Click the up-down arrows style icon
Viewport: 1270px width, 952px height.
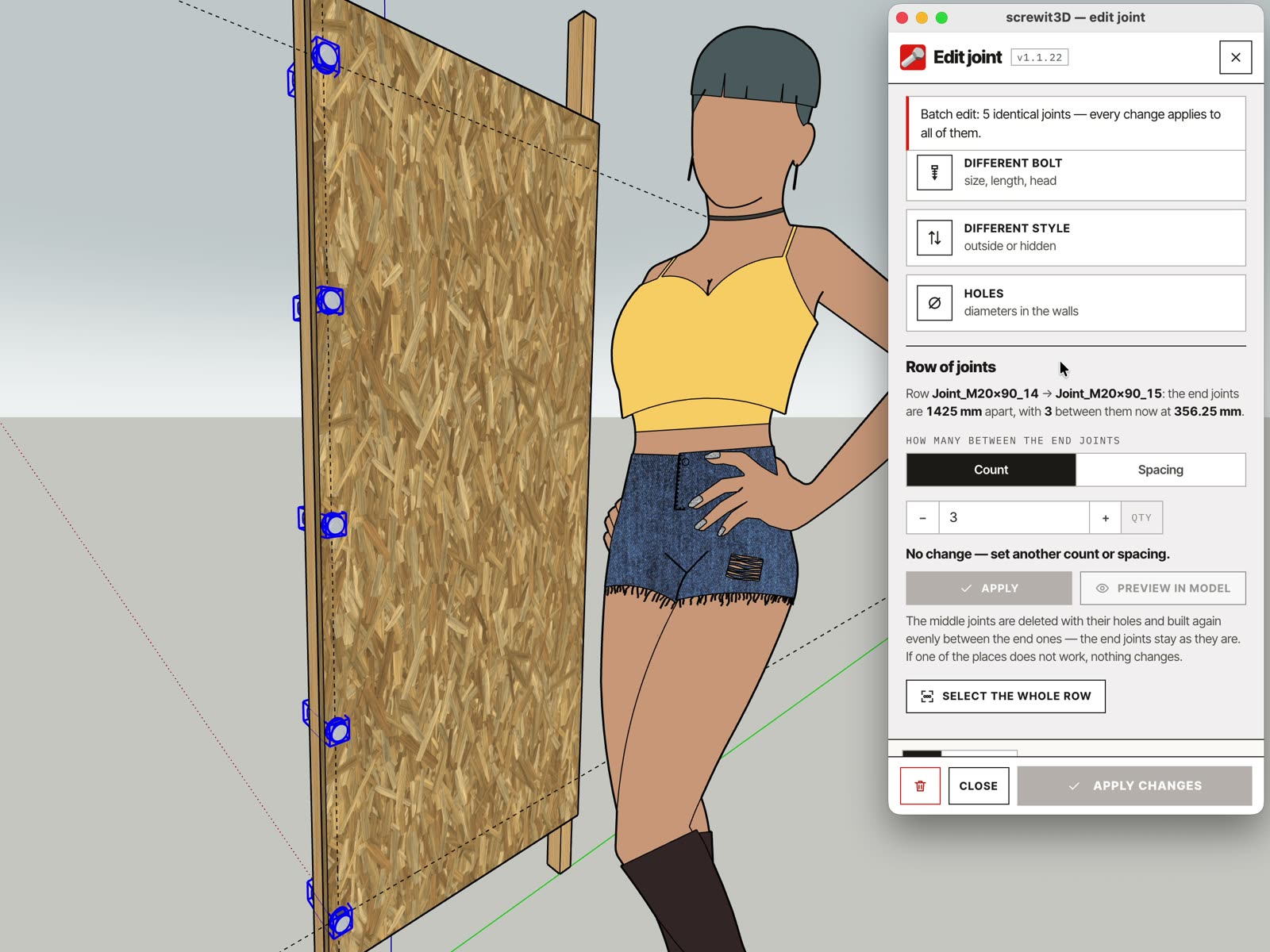point(934,237)
